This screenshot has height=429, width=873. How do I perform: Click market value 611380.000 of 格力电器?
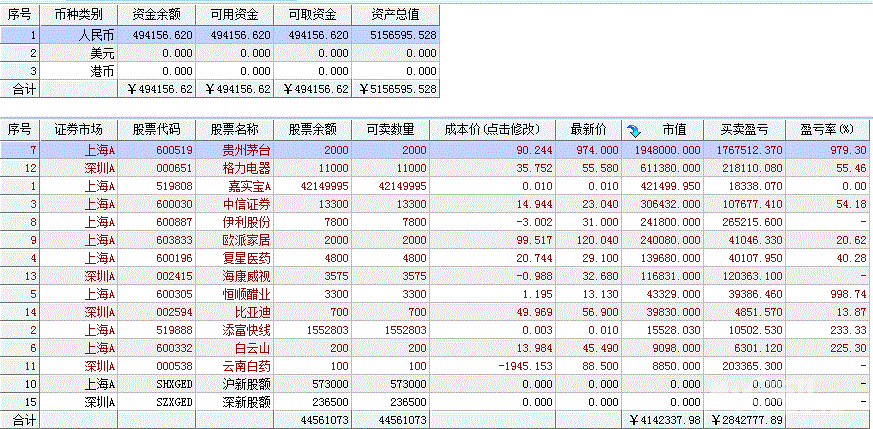click(x=670, y=168)
